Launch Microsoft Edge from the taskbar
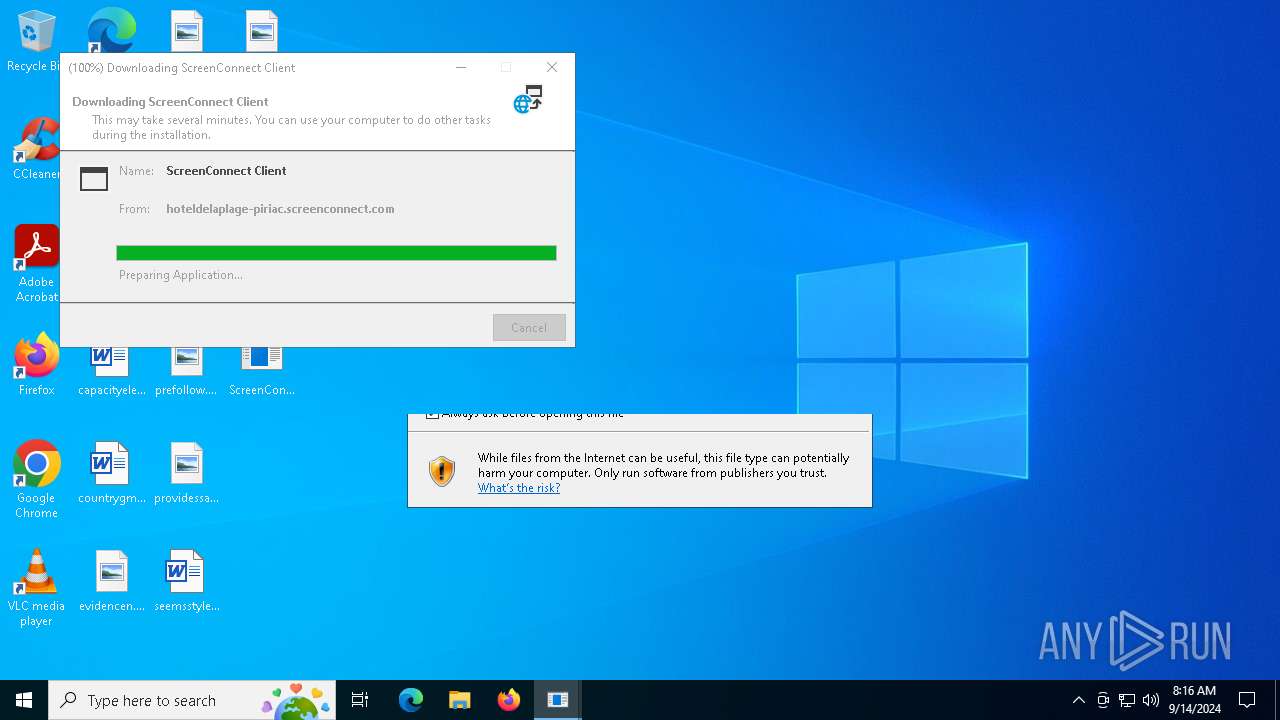 coord(411,700)
